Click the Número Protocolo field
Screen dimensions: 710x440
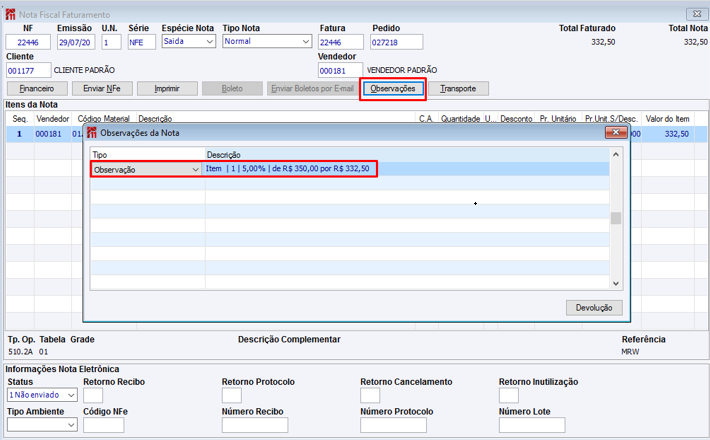tap(393, 425)
